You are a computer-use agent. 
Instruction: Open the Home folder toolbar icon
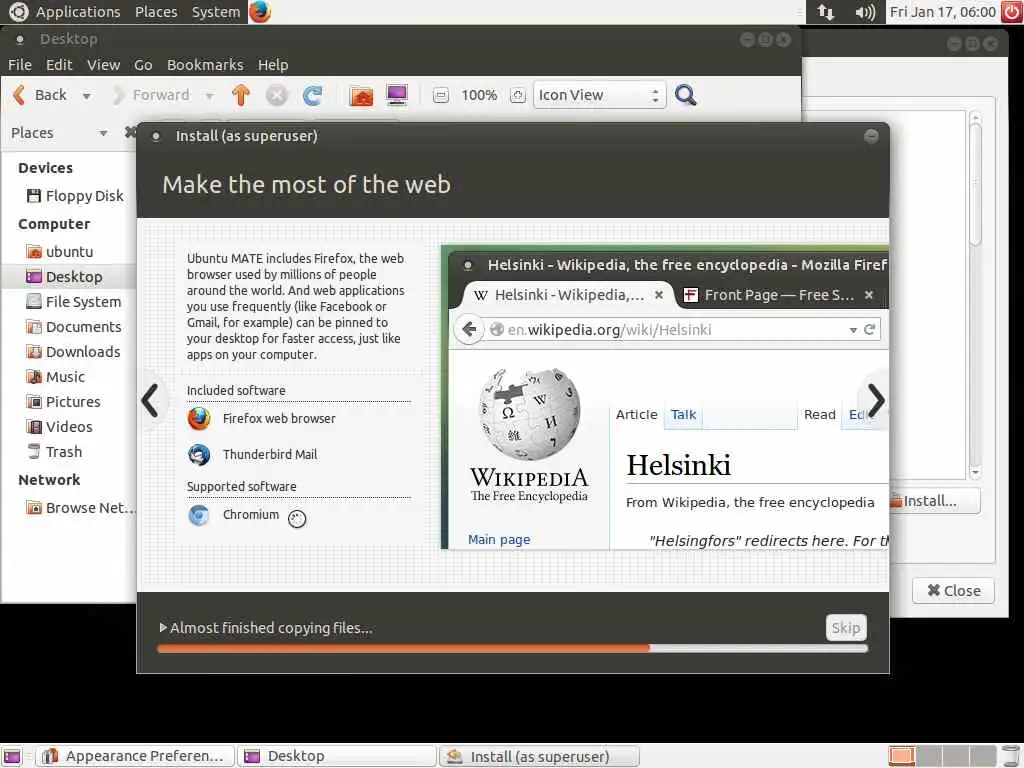coord(361,95)
